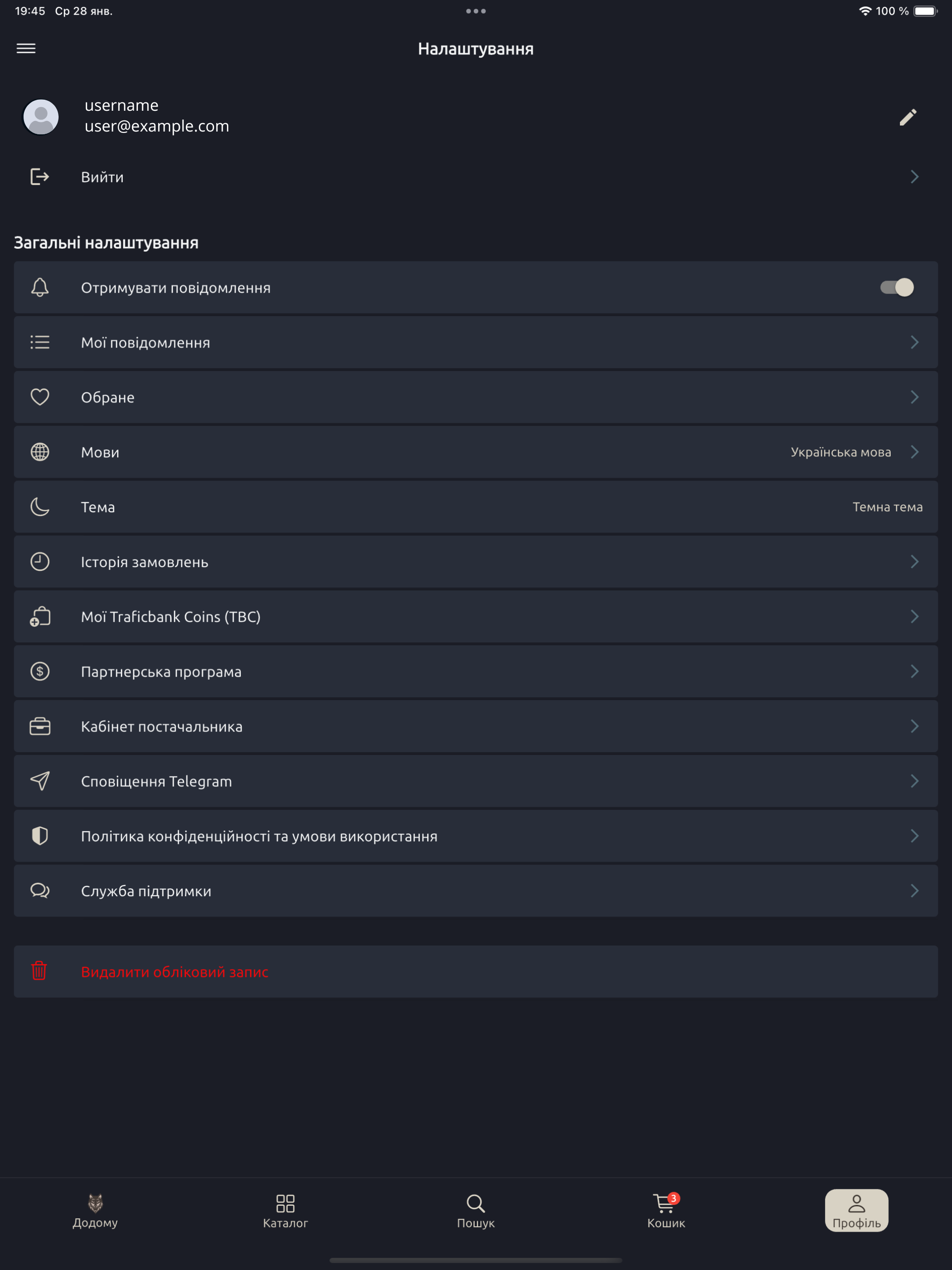Viewport: 952px width, 1270px height.
Task: Toggle Отримувати повідомлення switch
Action: coord(897,287)
